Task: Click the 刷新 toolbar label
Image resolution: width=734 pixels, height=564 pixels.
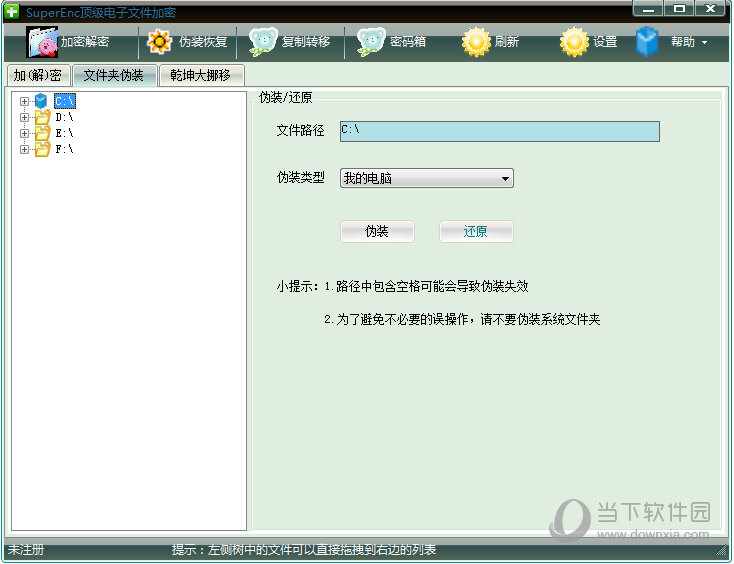Action: [x=506, y=42]
